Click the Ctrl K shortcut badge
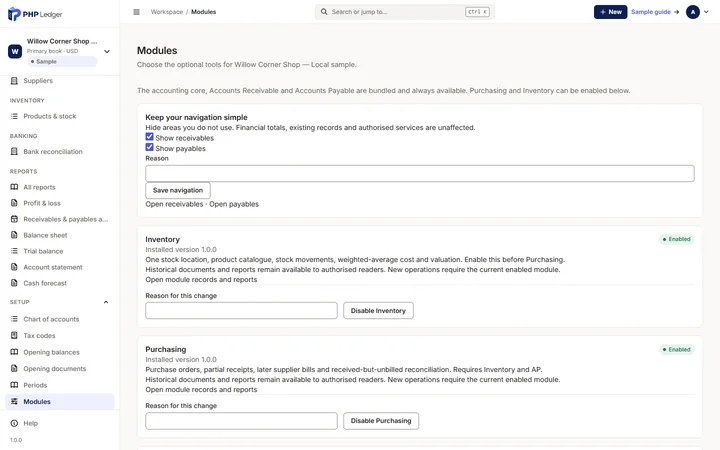The width and height of the screenshot is (720, 450). point(477,12)
